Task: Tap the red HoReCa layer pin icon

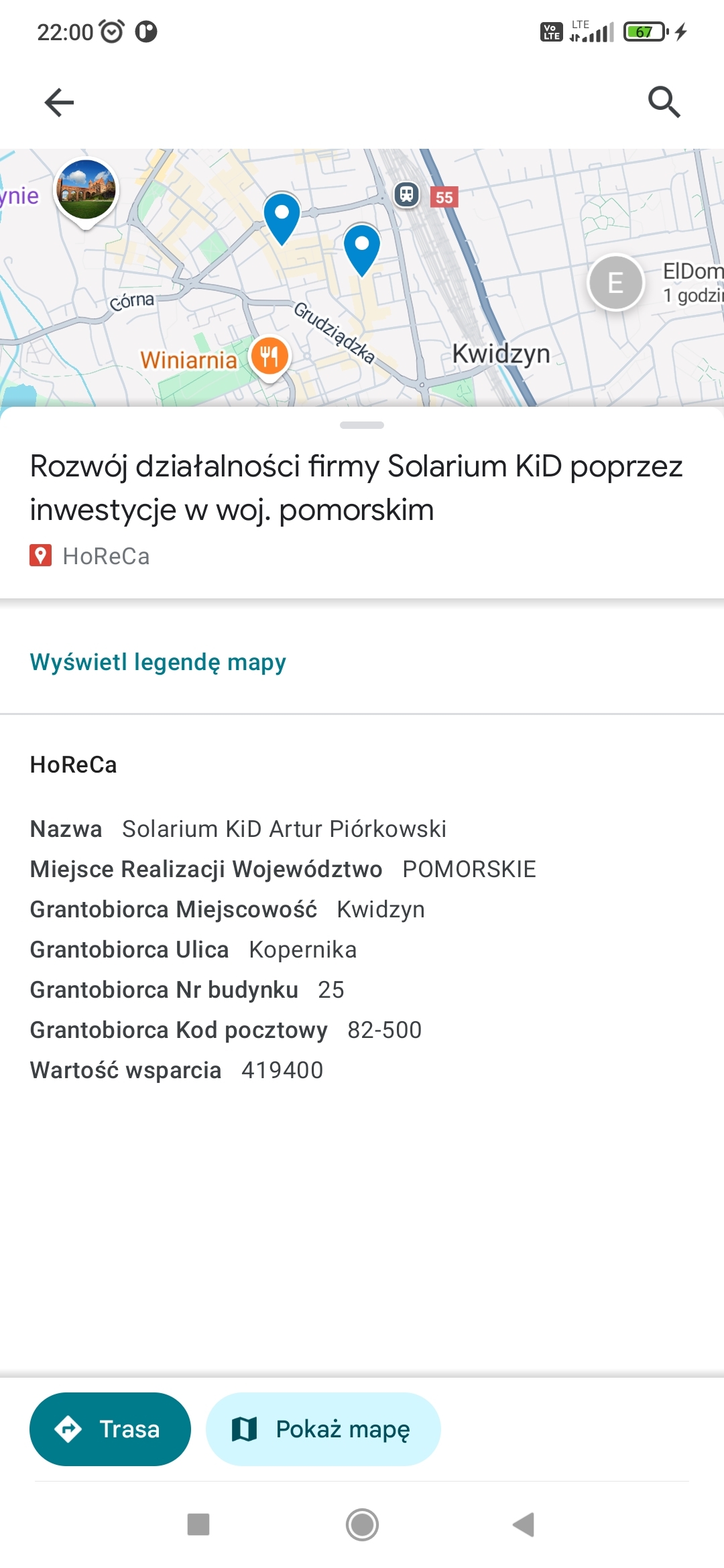Action: [40, 556]
